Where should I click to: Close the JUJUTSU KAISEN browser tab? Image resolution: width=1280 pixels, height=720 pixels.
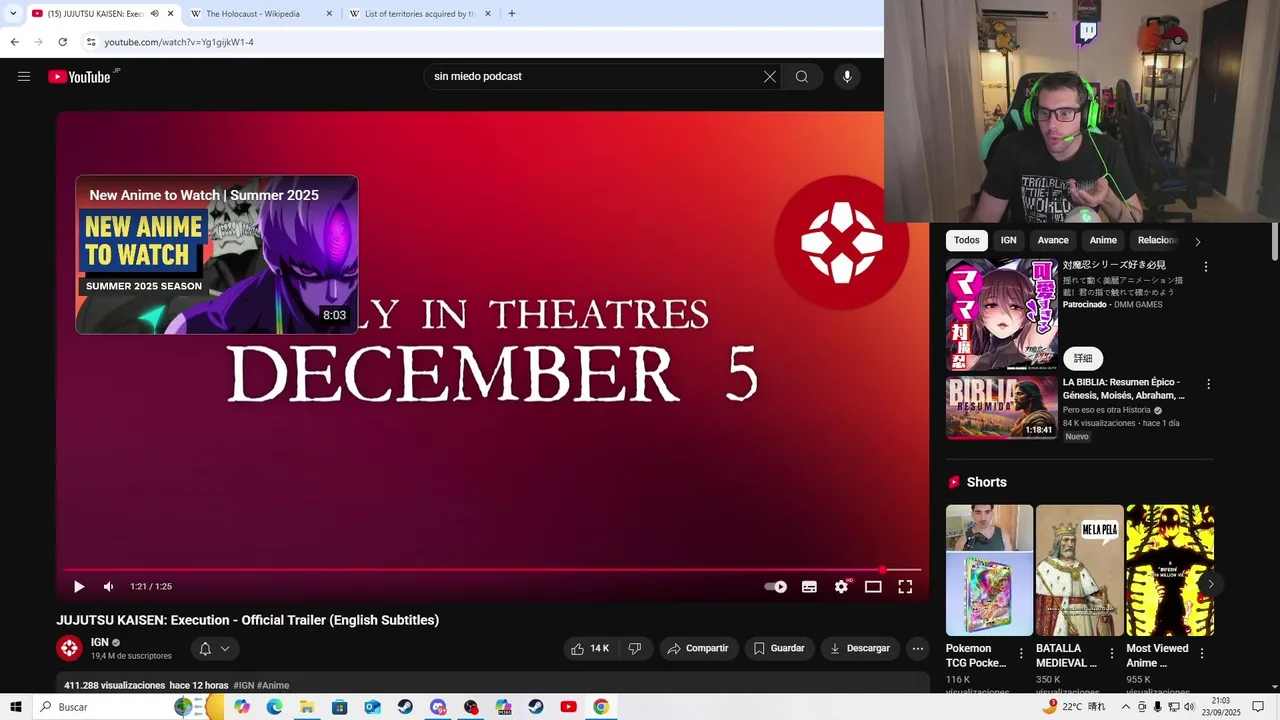pos(170,14)
